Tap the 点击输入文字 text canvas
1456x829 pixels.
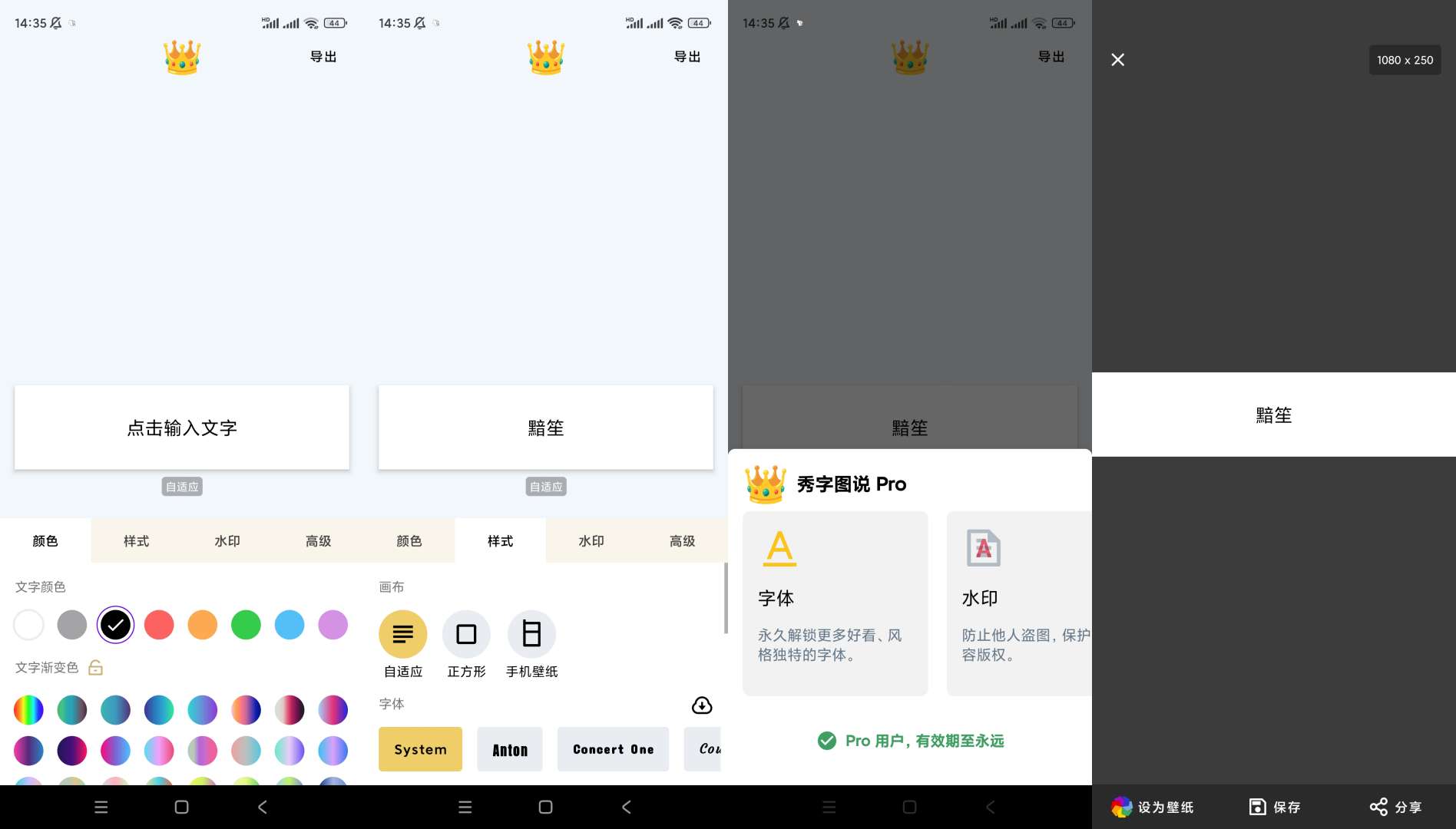click(x=182, y=428)
